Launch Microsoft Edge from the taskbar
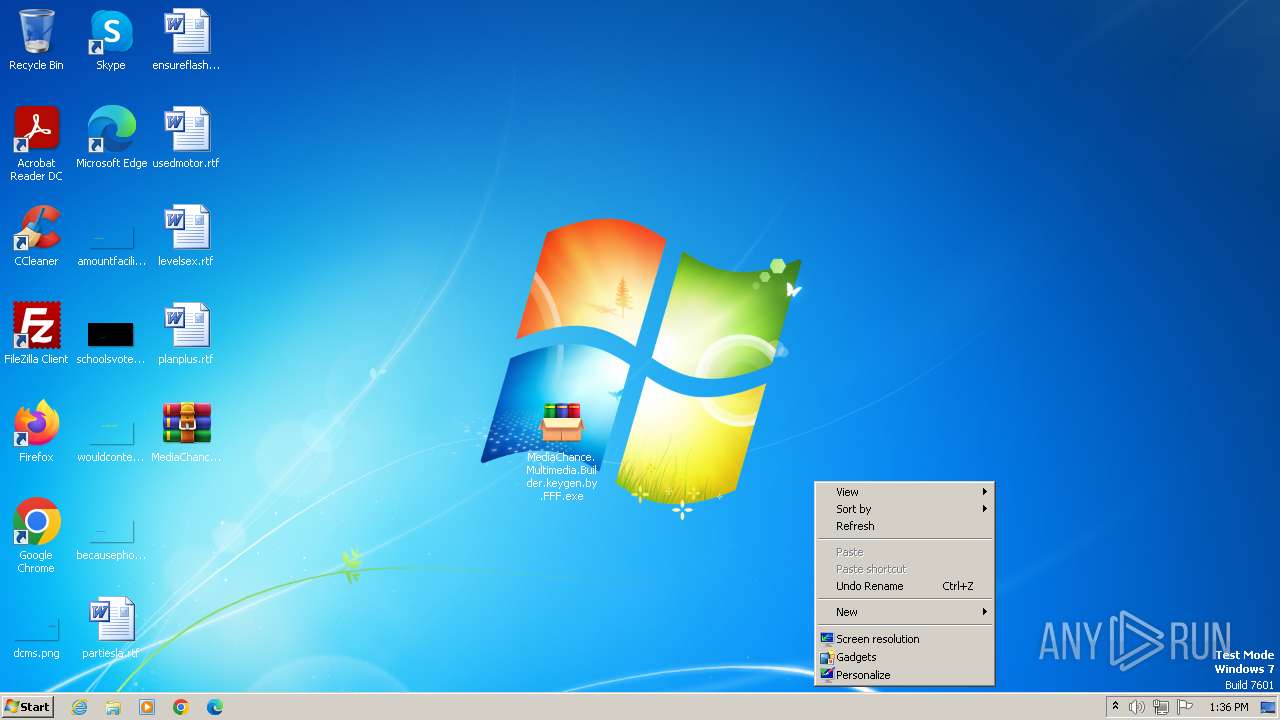 (215, 707)
